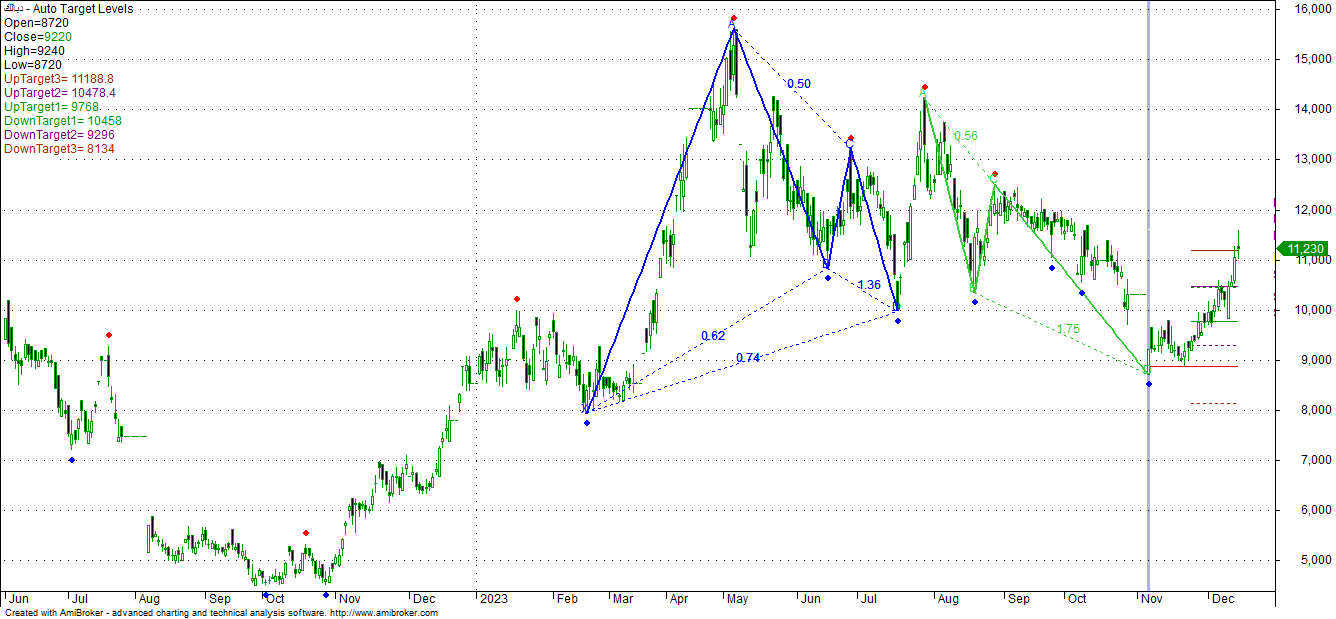Click the blue 0.50 ratio label
1336x619 pixels.
pos(799,84)
